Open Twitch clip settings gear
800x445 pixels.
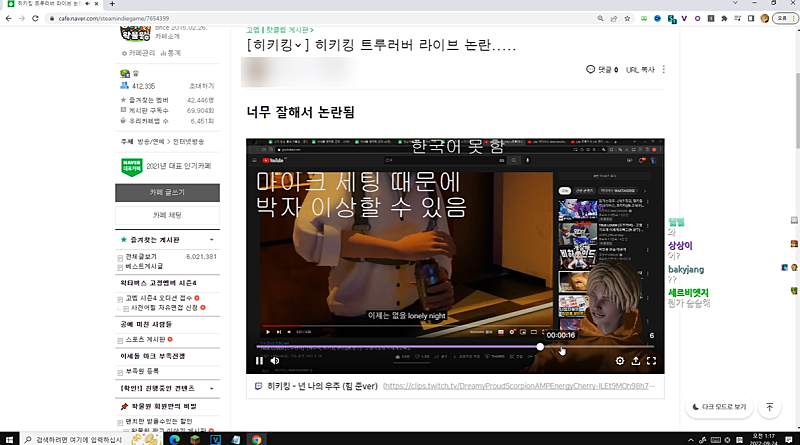pyautogui.click(x=619, y=361)
